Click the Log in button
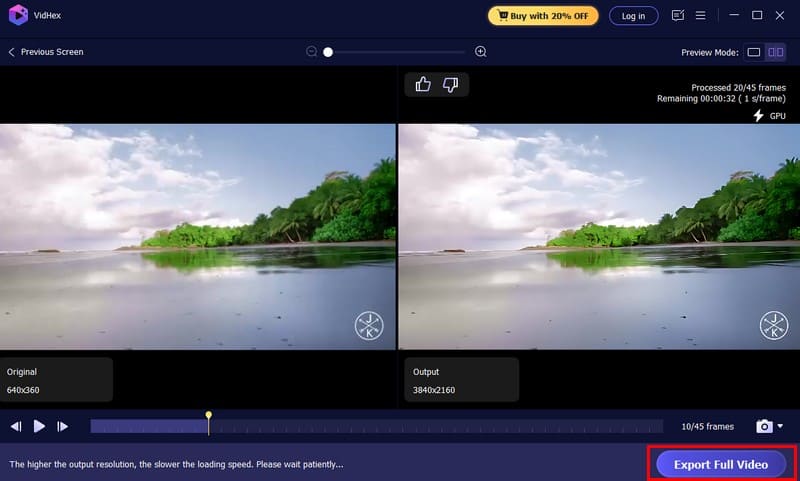This screenshot has width=800, height=481. click(x=633, y=16)
